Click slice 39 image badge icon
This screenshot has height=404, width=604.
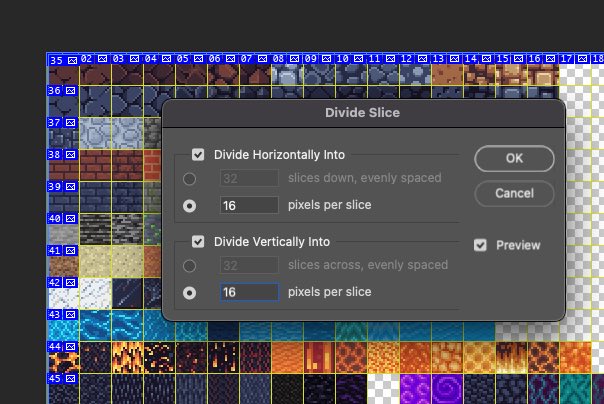[x=70, y=186]
